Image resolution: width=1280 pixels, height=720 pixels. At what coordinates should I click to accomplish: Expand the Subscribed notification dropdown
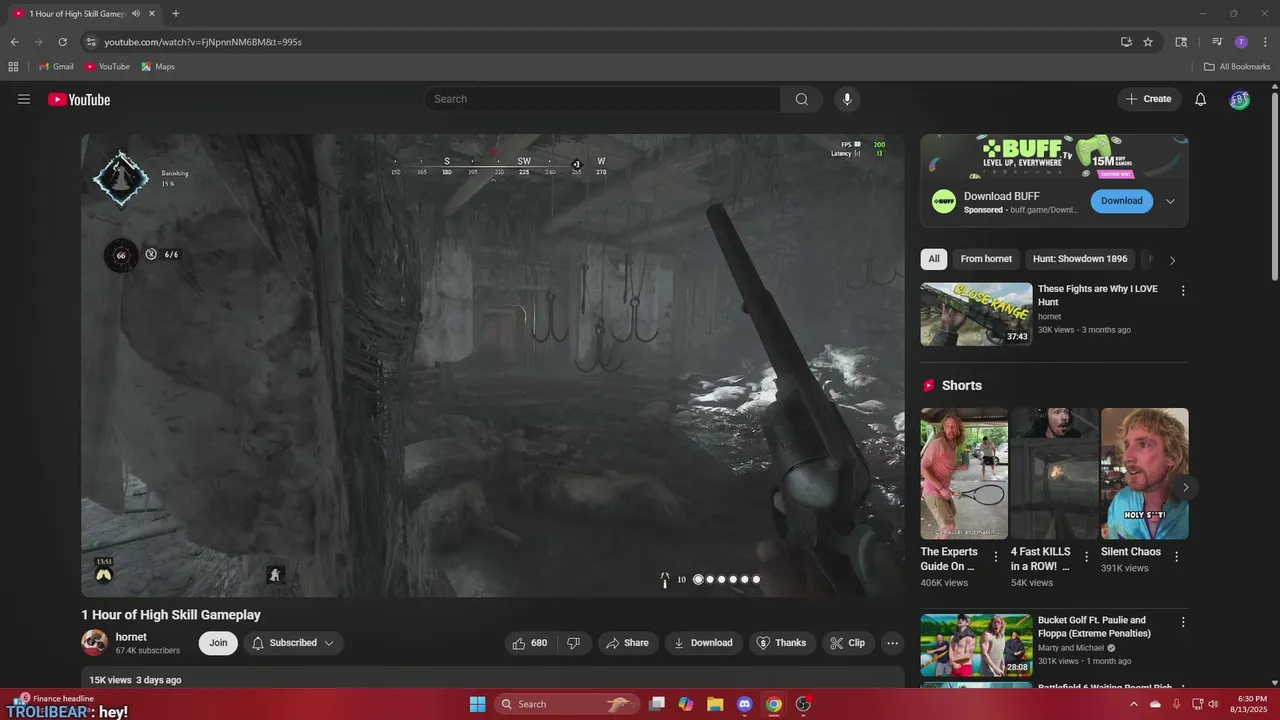point(293,643)
